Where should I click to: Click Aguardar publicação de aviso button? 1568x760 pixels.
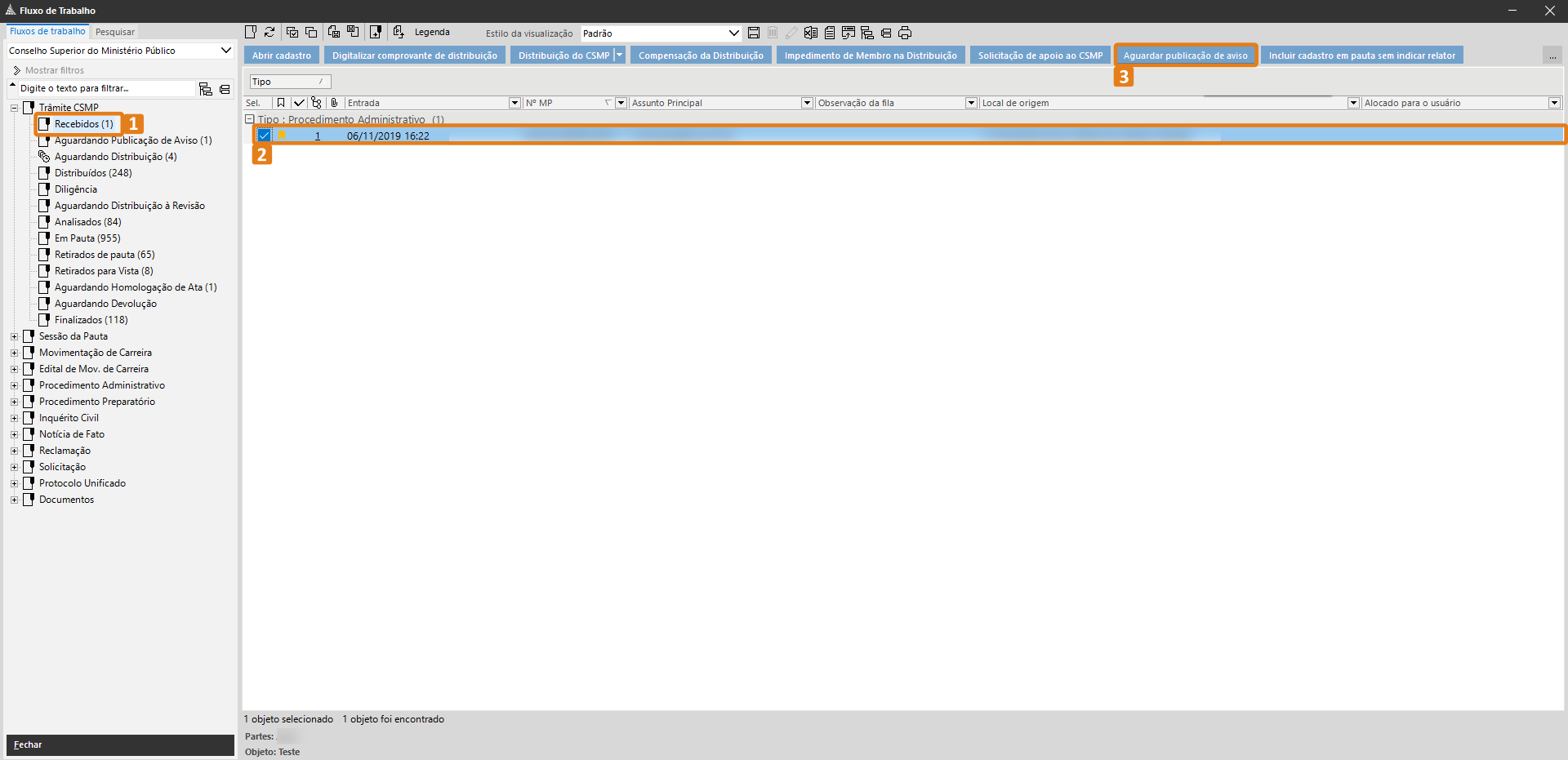(1186, 56)
